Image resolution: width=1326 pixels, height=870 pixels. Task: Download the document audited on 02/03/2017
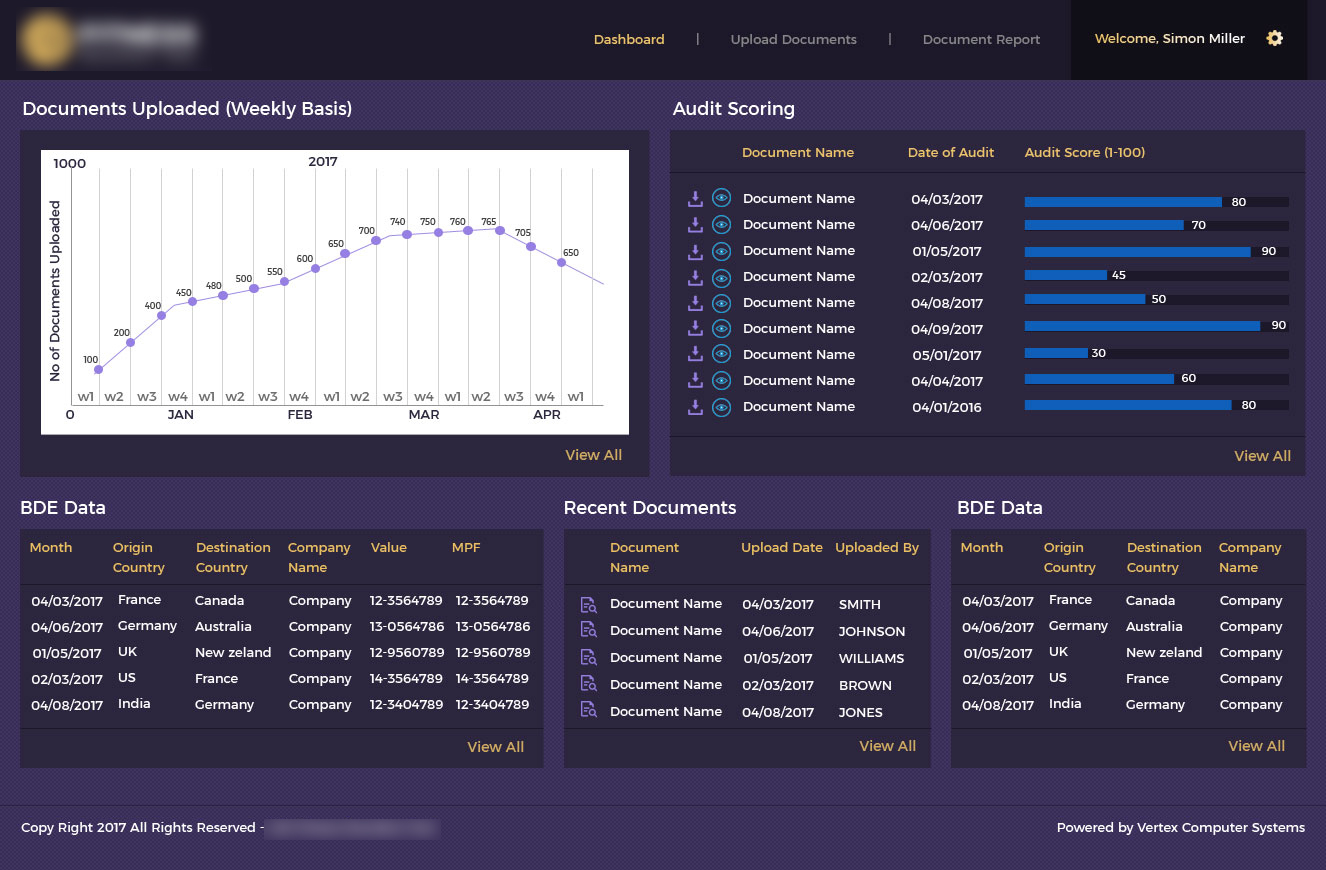pos(695,277)
